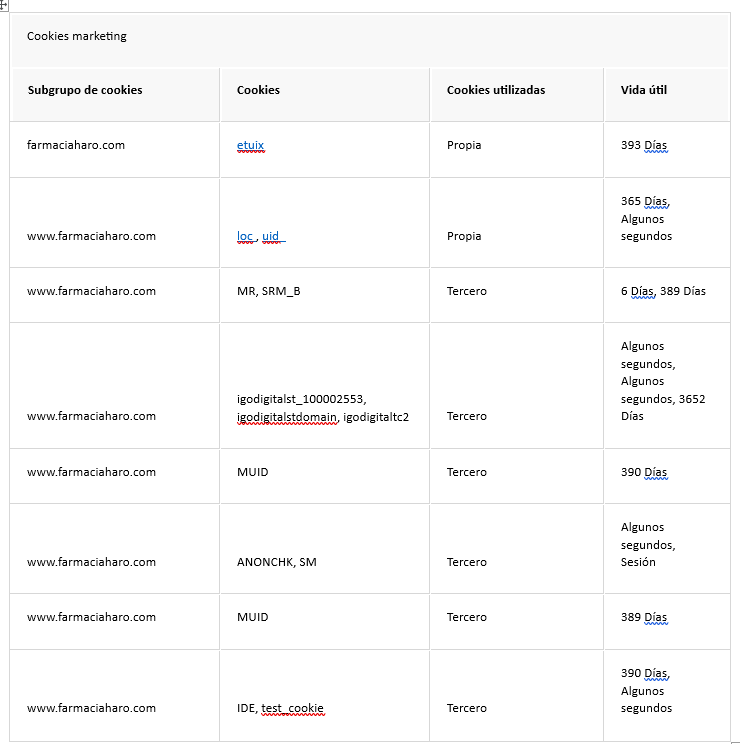Click the ANONCHK, SM cell
The height and width of the screenshot is (744, 740).
tap(325, 549)
